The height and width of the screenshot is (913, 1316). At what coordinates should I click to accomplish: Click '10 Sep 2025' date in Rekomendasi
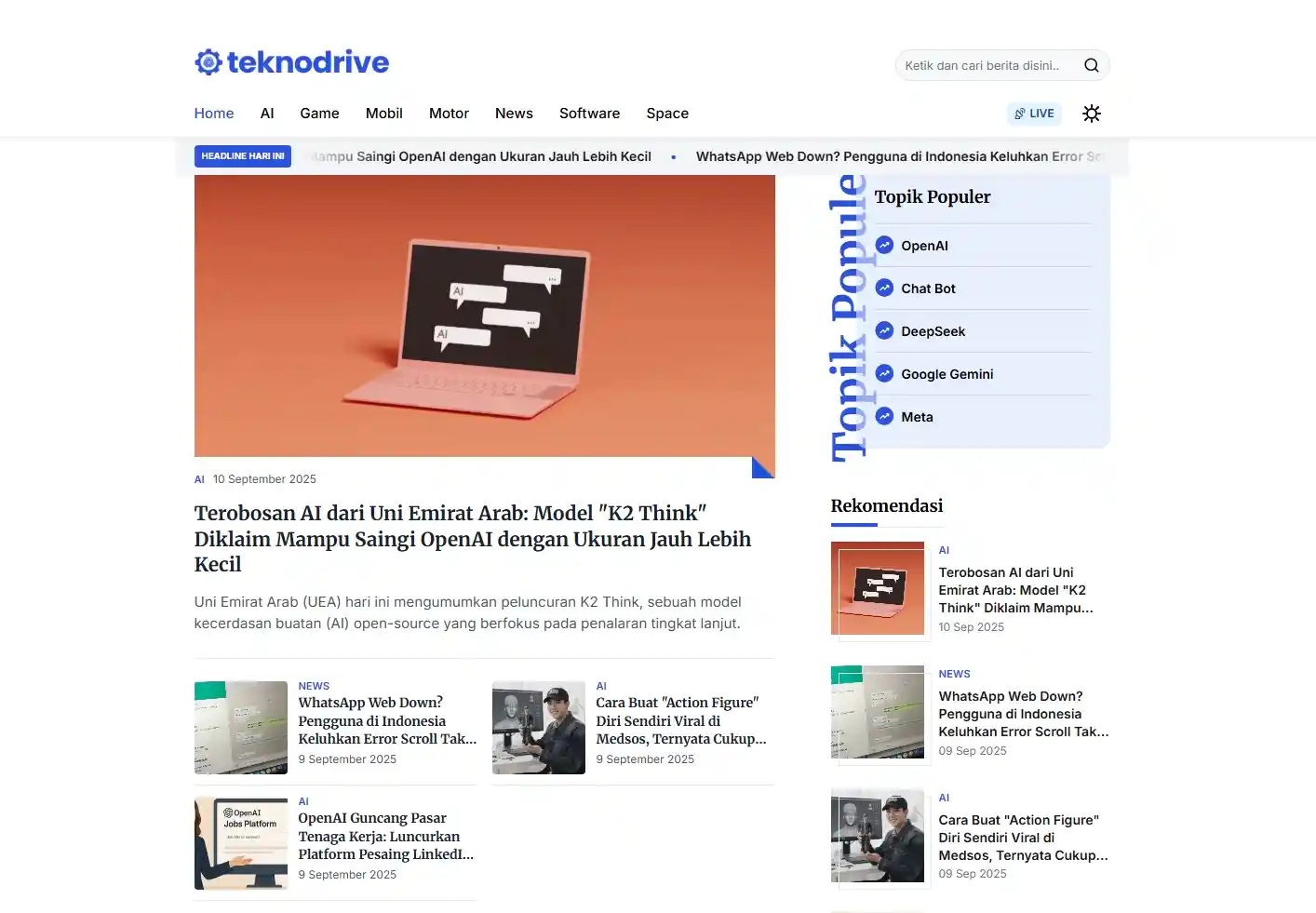tap(972, 627)
